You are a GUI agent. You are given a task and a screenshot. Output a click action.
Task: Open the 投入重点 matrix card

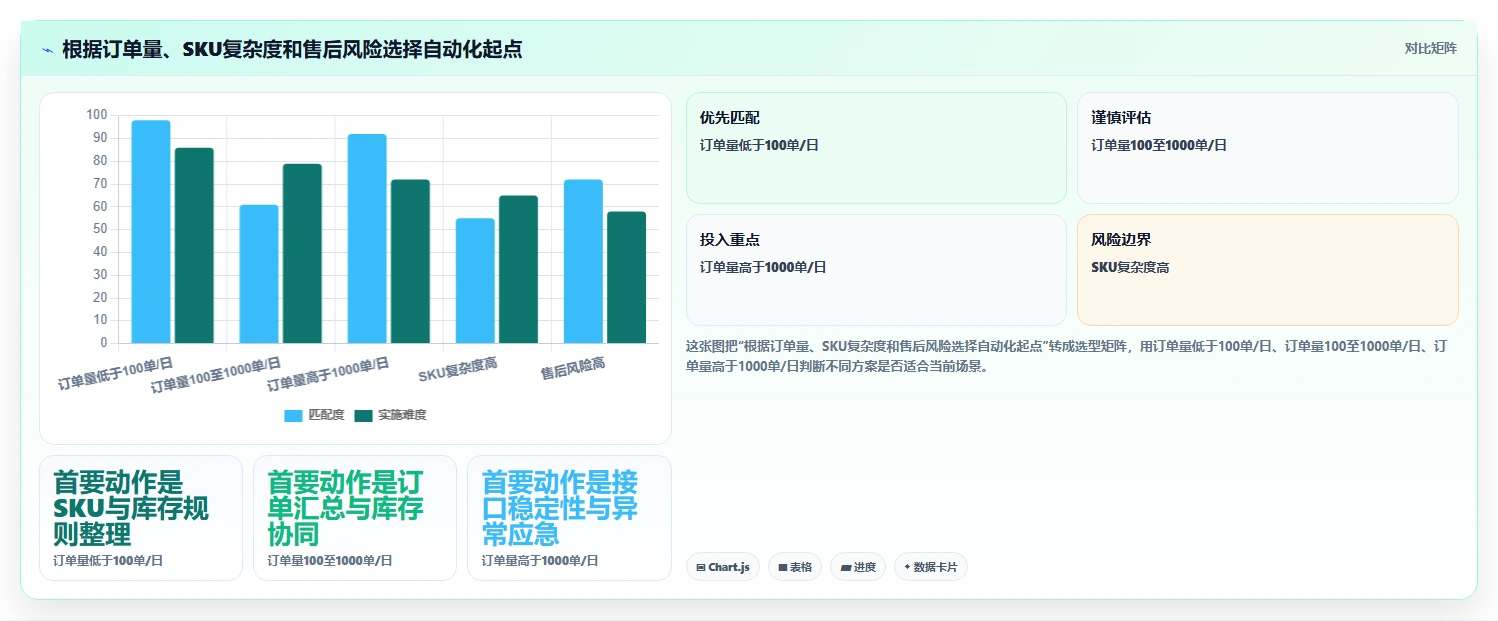[876, 270]
